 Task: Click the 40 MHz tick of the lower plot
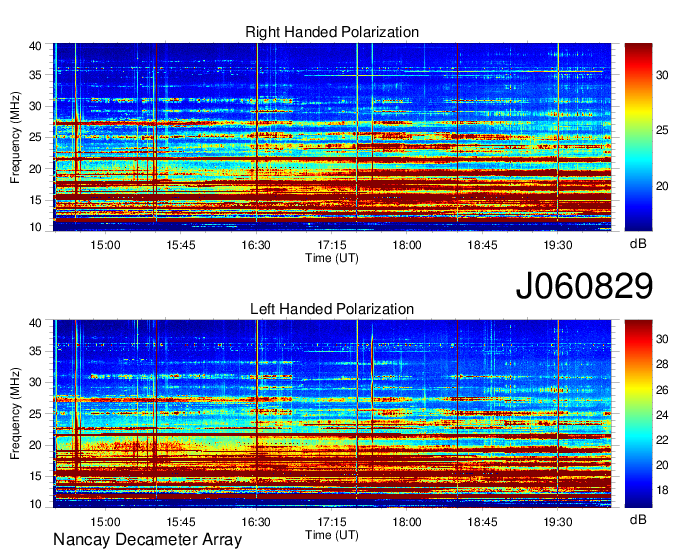pos(35,323)
